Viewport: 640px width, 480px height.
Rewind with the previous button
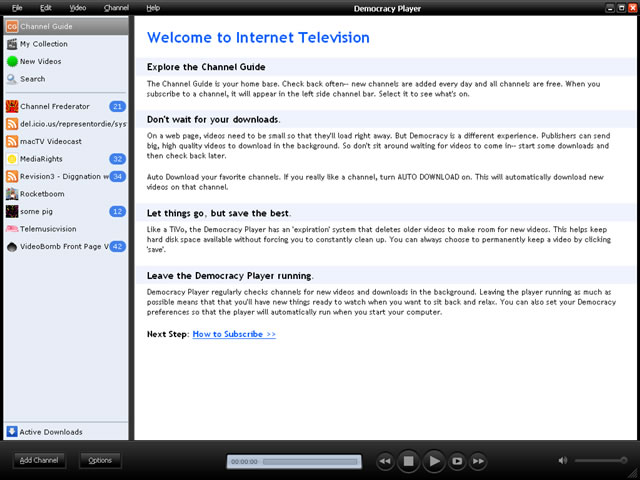tap(385, 461)
